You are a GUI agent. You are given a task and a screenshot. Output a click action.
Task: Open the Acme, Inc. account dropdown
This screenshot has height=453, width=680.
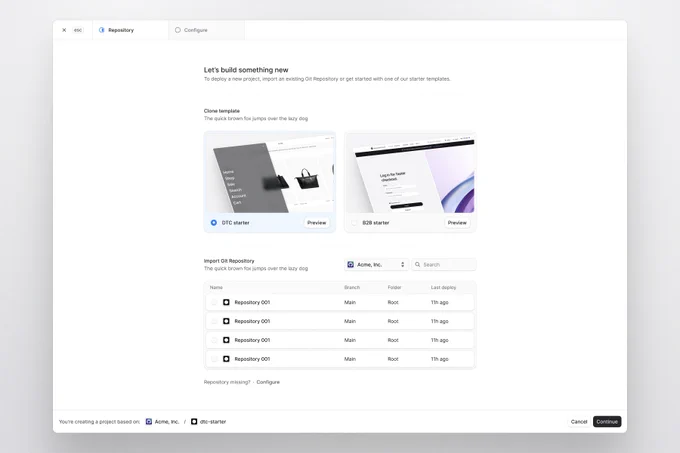(x=376, y=264)
